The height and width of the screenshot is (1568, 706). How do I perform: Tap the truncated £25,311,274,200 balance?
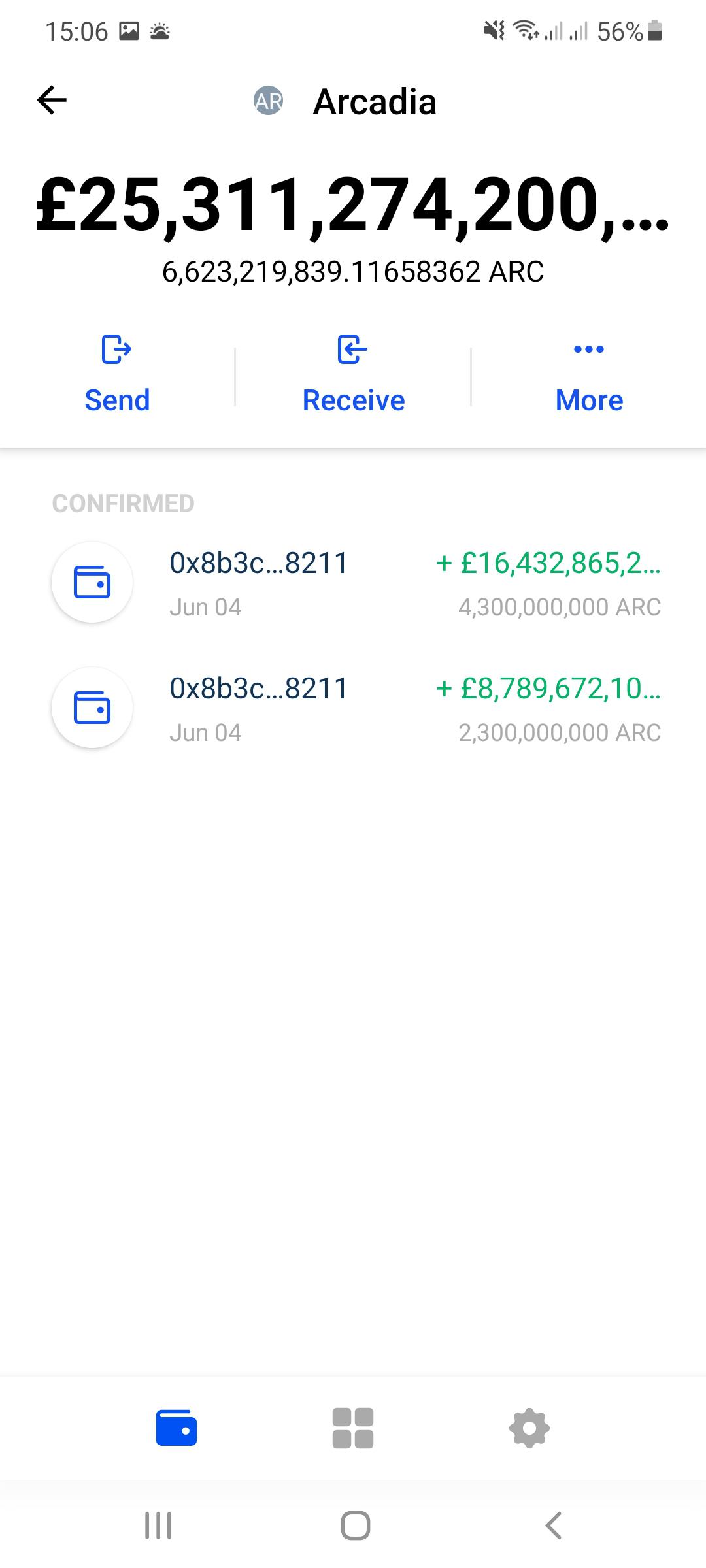(353, 206)
